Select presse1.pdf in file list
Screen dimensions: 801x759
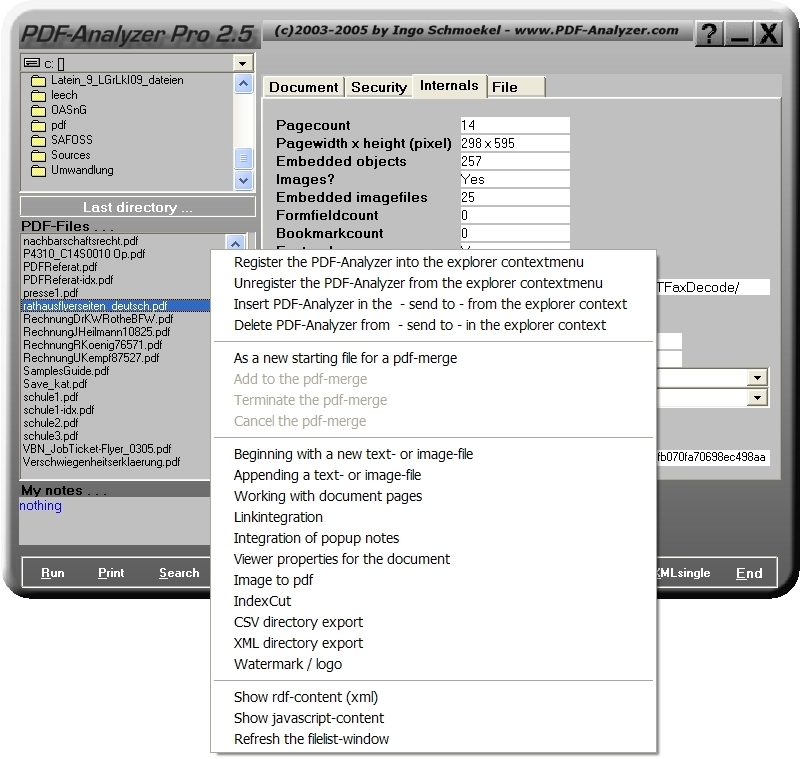pyautogui.click(x=51, y=293)
